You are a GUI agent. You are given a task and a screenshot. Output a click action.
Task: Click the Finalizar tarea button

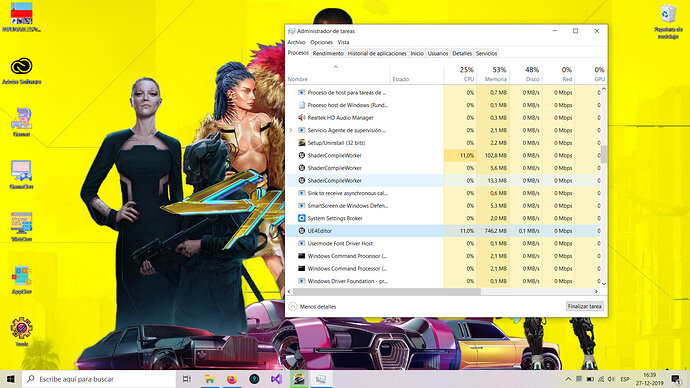584,306
